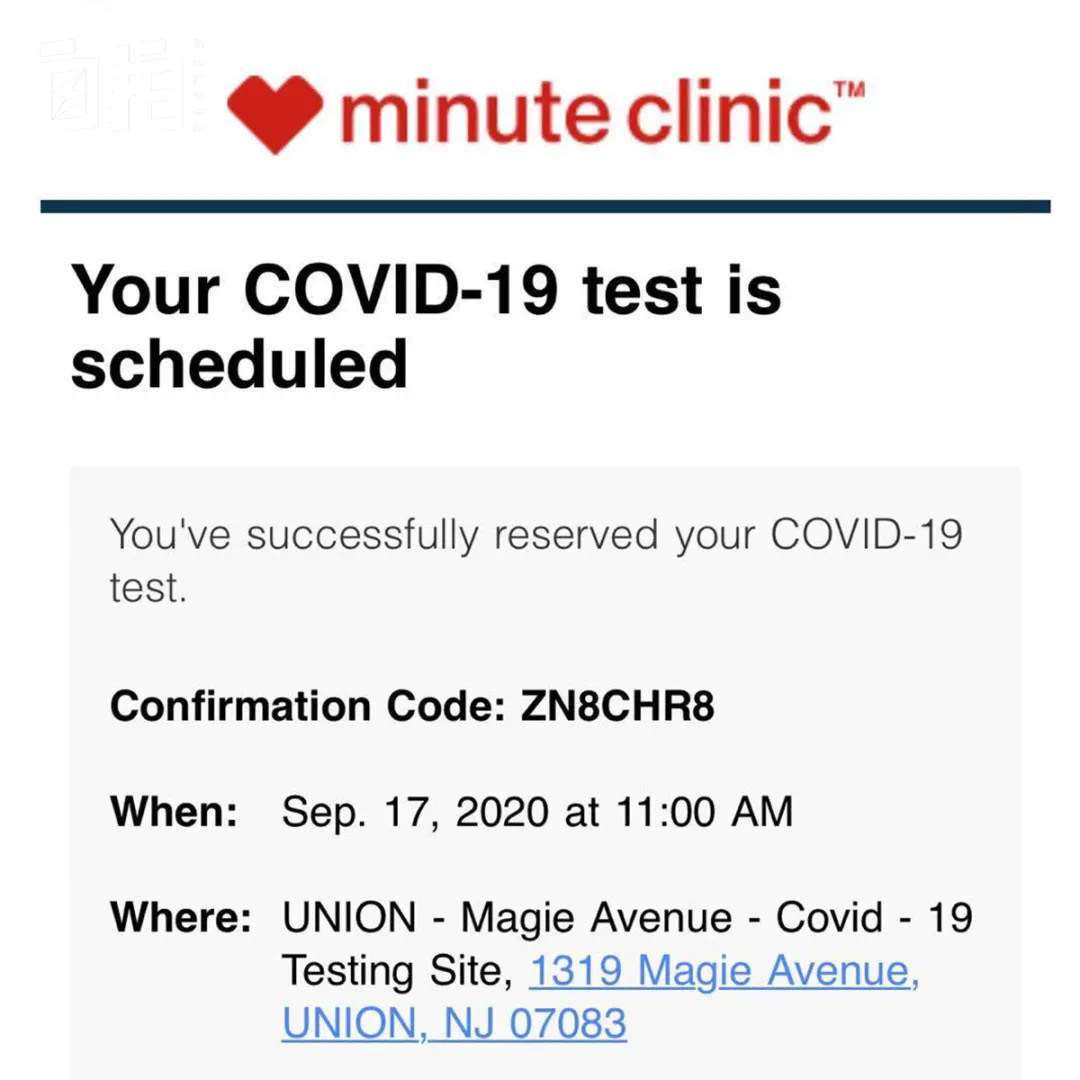Select the Confirmation Code label

pyautogui.click(x=308, y=706)
